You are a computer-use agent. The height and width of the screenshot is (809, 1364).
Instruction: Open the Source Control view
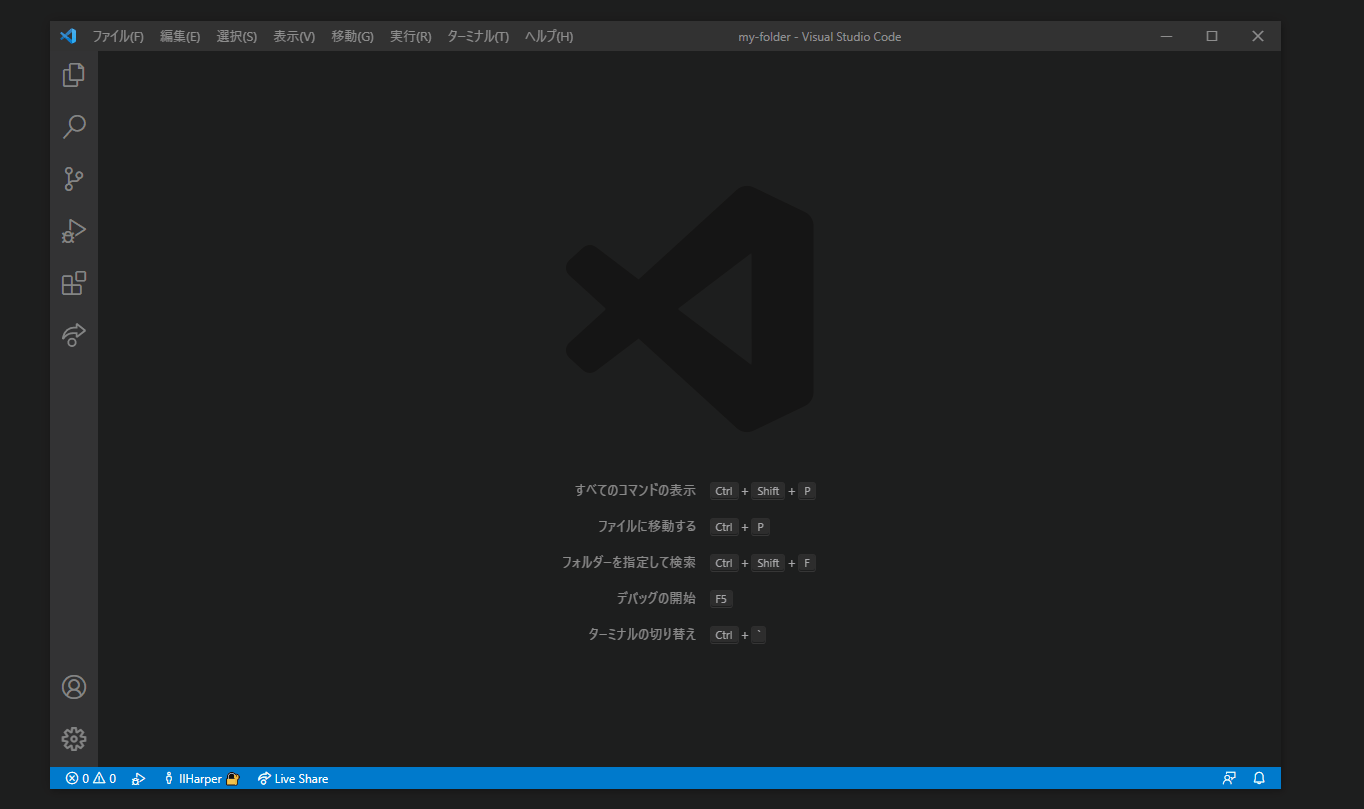[x=74, y=179]
